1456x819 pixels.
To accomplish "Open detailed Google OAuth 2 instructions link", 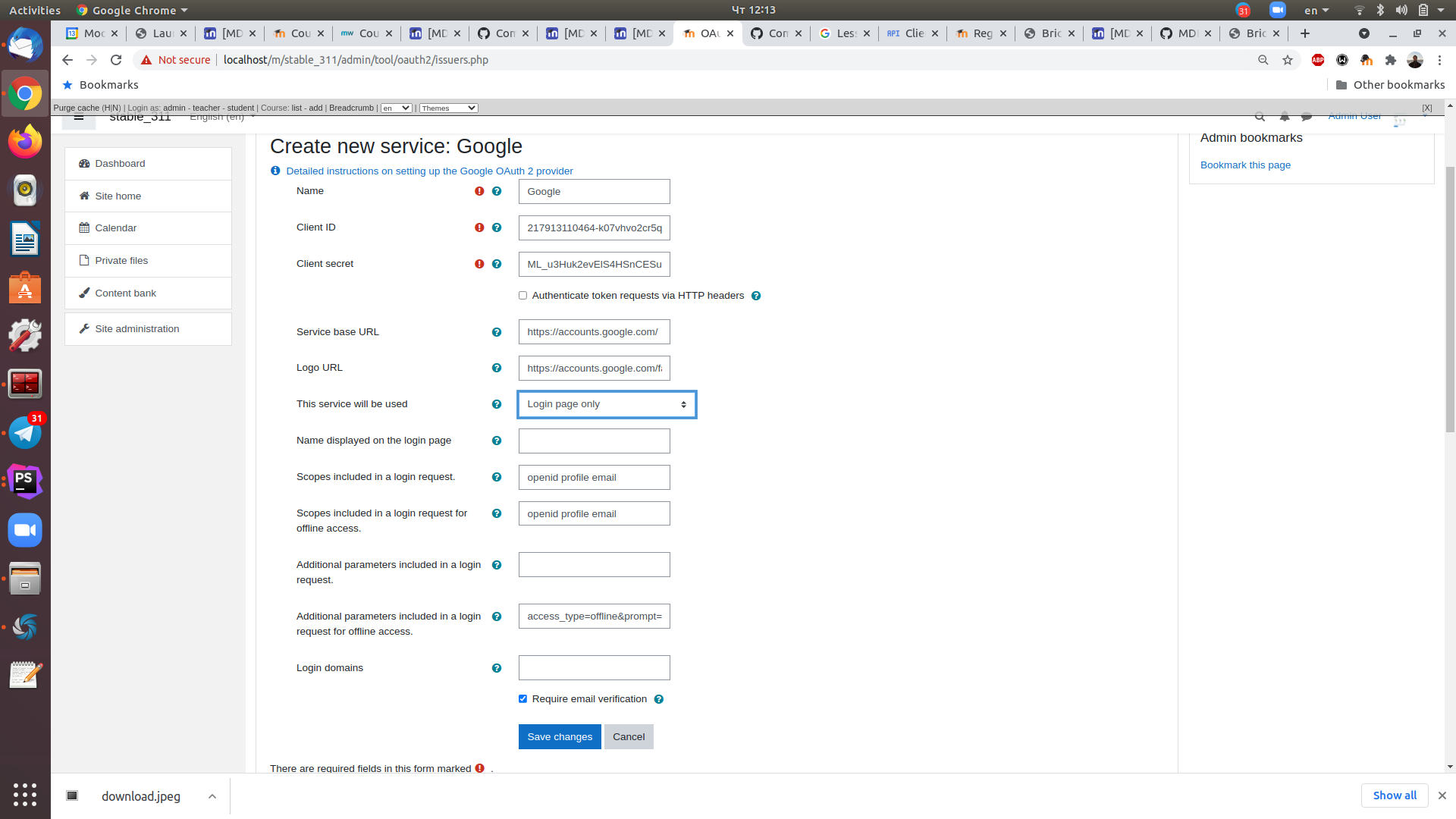I will (429, 171).
